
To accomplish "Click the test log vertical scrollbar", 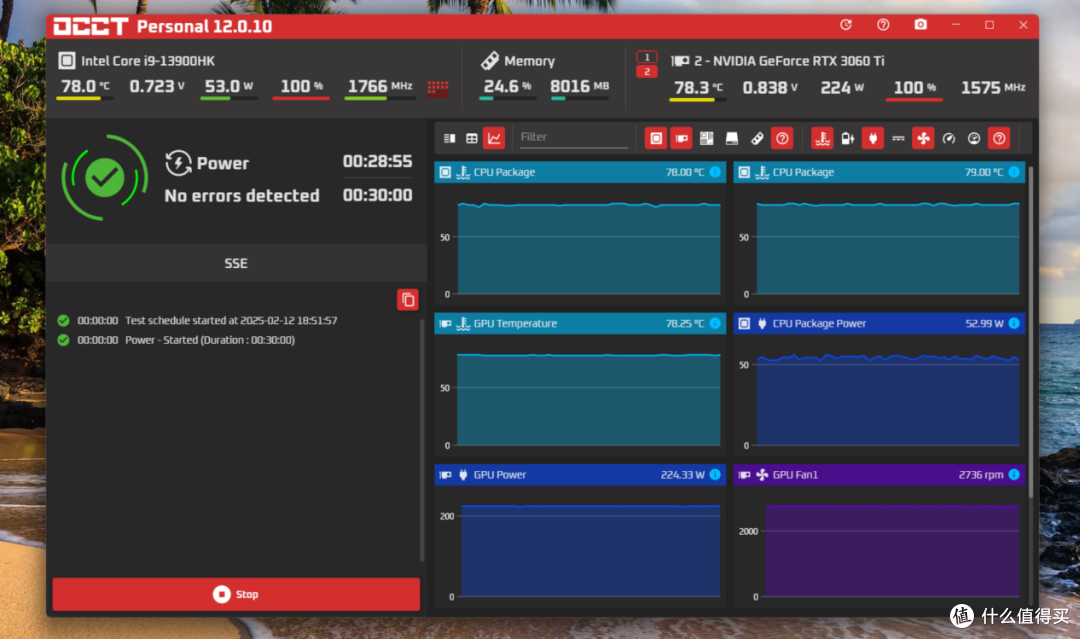I will click(x=422, y=441).
